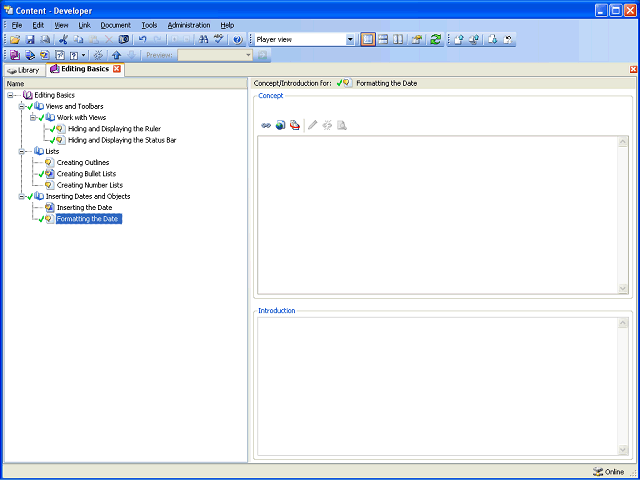
Task: Collapse the Views and Toolbars node
Action: coord(22,107)
